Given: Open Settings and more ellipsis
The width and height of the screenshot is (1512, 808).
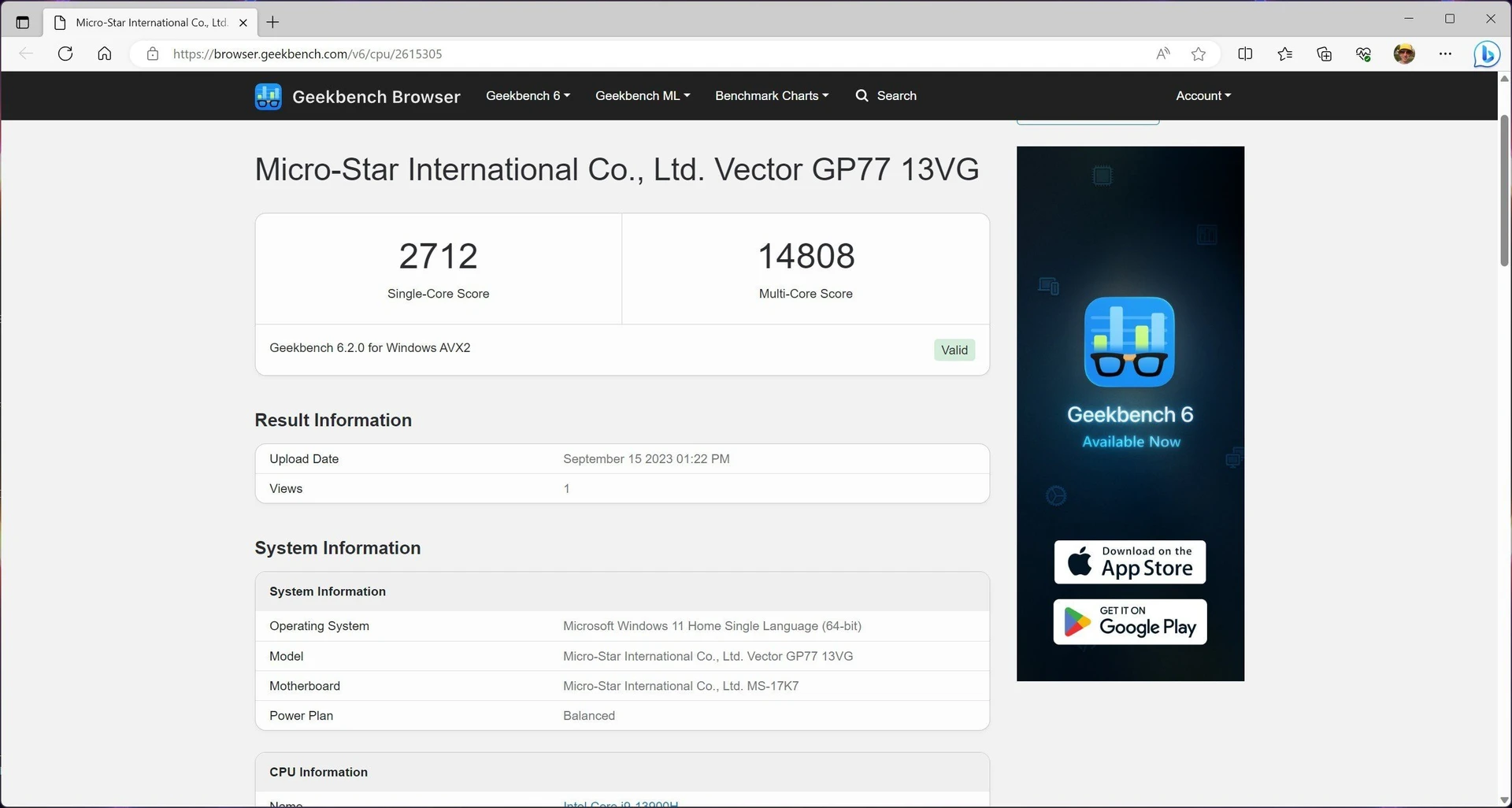Looking at the screenshot, I should [1445, 54].
